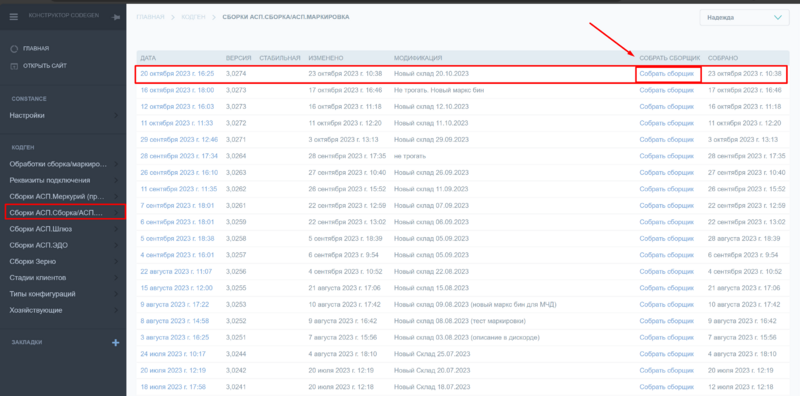Open build dated 18 июля 2023 г. 17:58
The height and width of the screenshot is (396, 800).
click(x=173, y=387)
